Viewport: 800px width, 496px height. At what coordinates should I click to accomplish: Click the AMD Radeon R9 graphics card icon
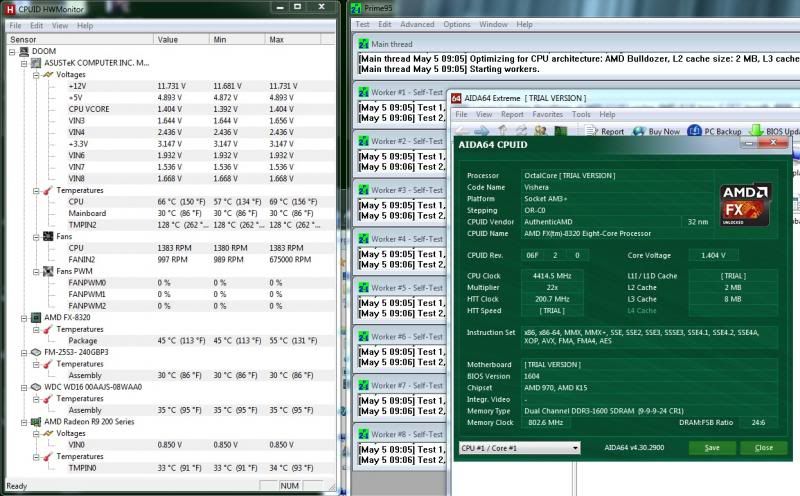tap(36, 422)
